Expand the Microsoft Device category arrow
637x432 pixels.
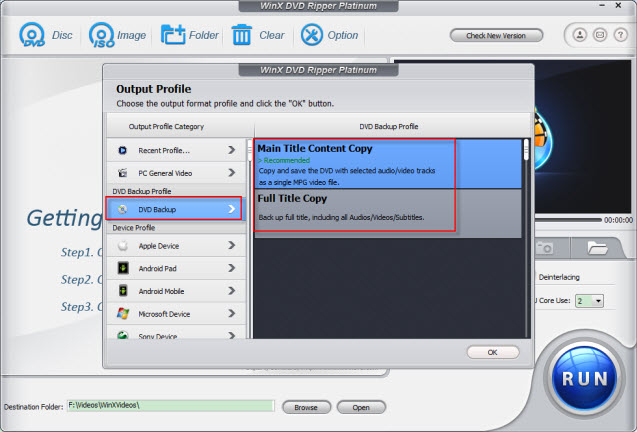232,313
